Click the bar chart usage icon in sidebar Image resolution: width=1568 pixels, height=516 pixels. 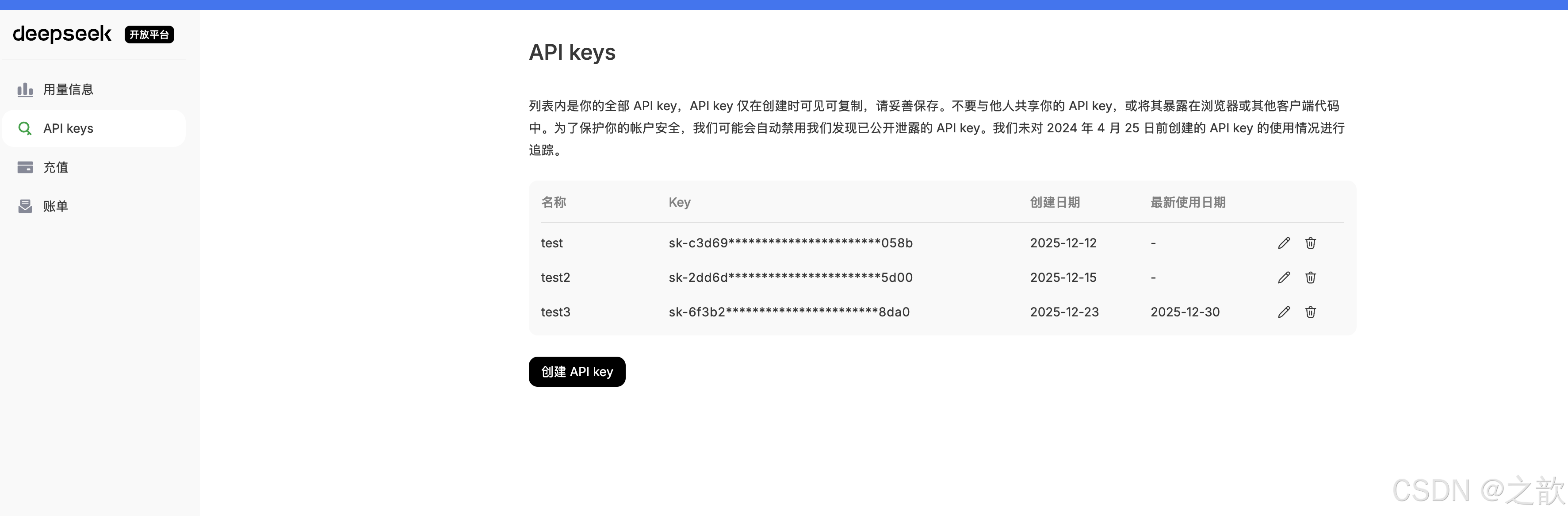[x=25, y=89]
